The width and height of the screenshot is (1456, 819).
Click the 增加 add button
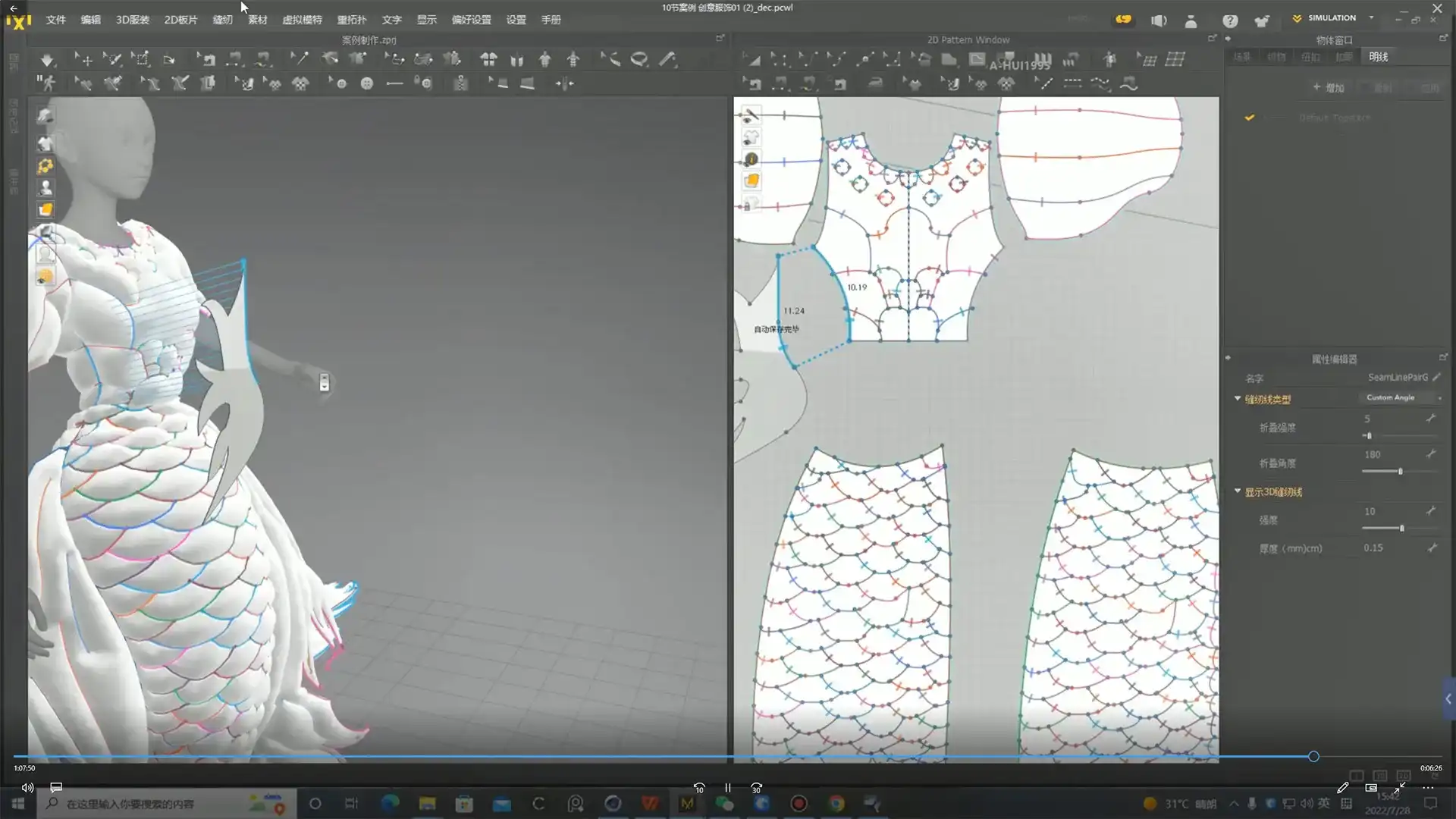(x=1329, y=87)
